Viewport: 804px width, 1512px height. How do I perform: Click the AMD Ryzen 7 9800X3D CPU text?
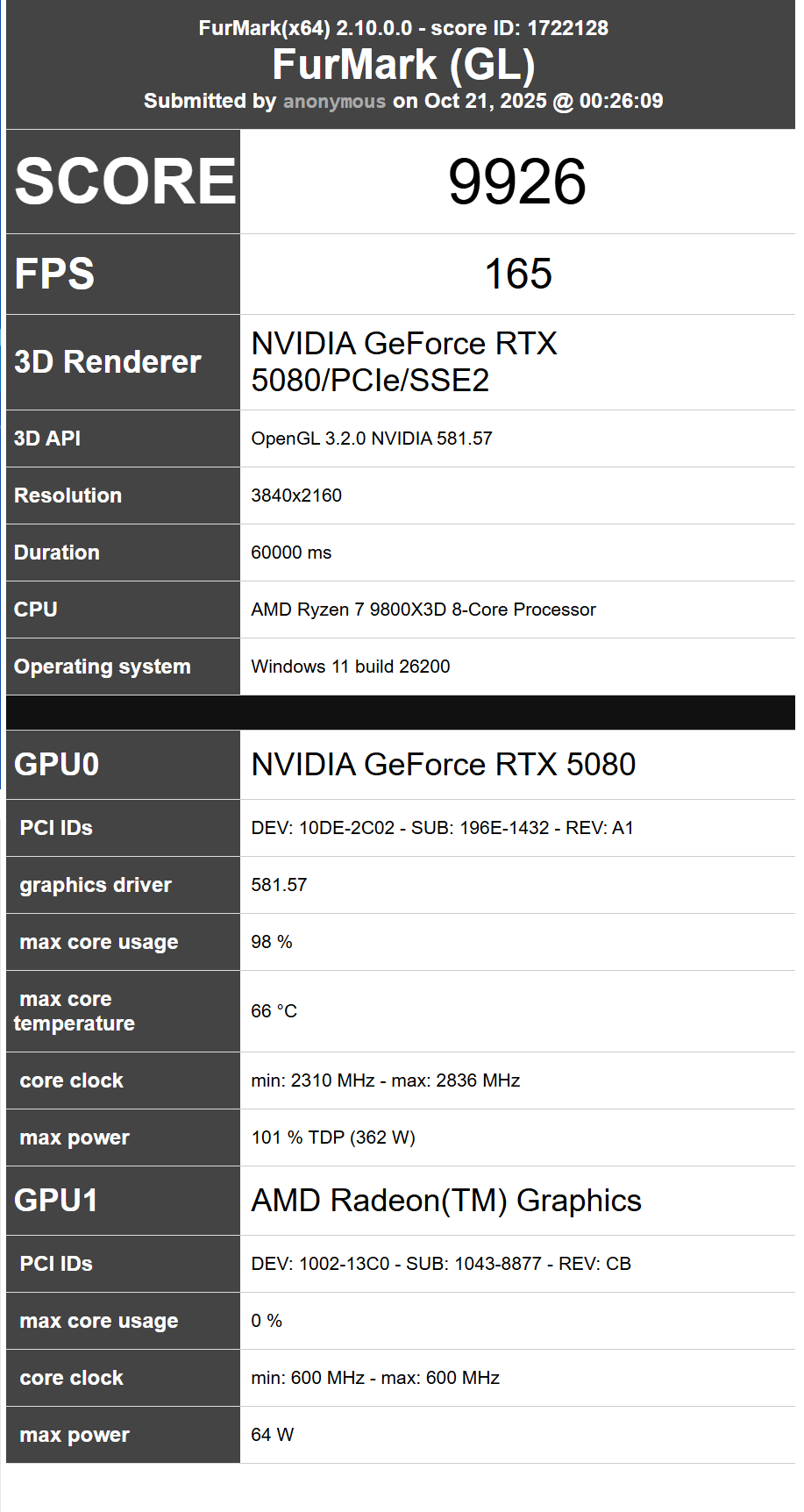click(423, 610)
